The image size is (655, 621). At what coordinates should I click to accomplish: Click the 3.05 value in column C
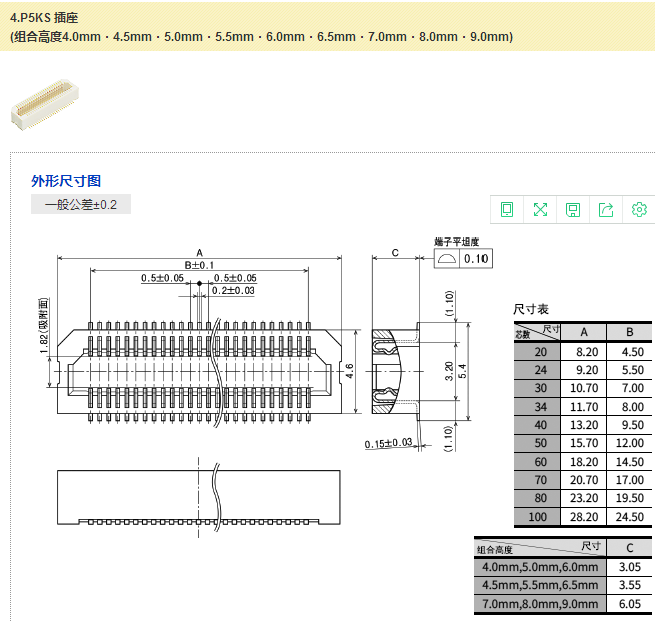(629, 567)
